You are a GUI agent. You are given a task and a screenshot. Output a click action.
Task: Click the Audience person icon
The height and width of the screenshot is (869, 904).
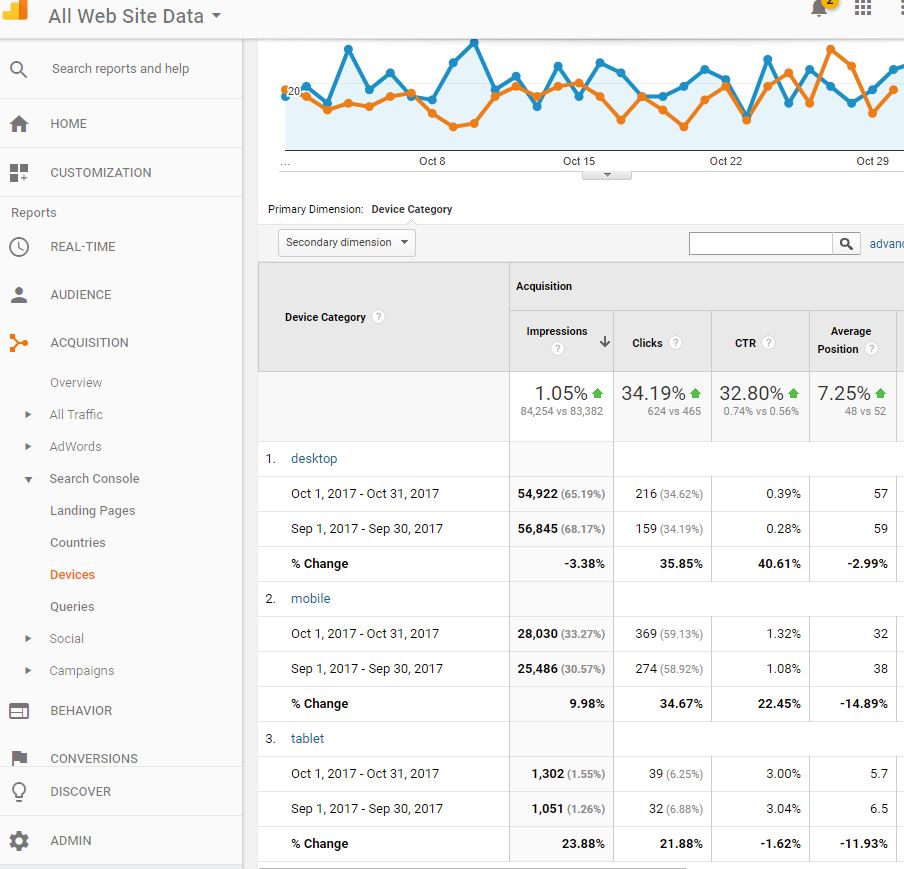click(20, 294)
